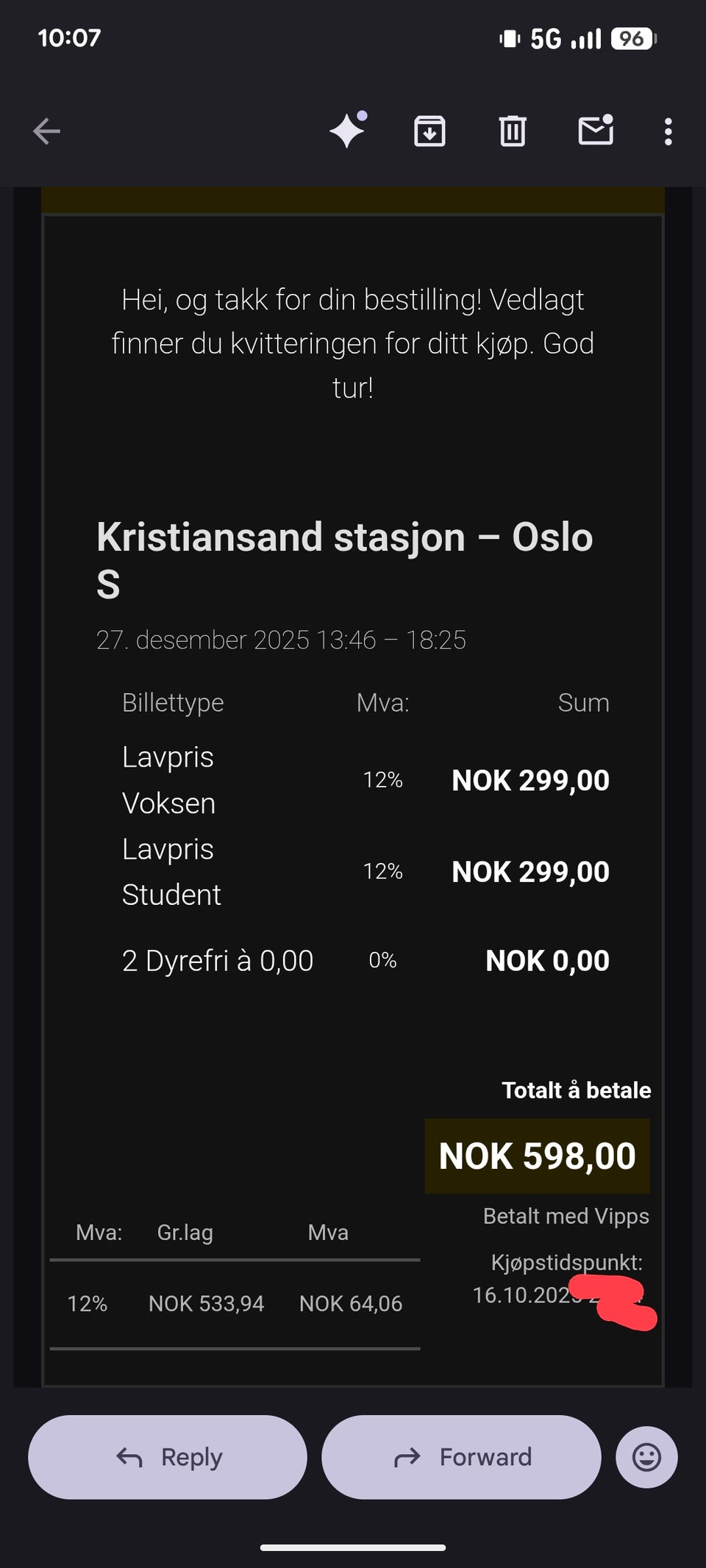Select the Kristiansand stasjon – Oslo S heading
Image resolution: width=706 pixels, height=1568 pixels.
pos(345,560)
